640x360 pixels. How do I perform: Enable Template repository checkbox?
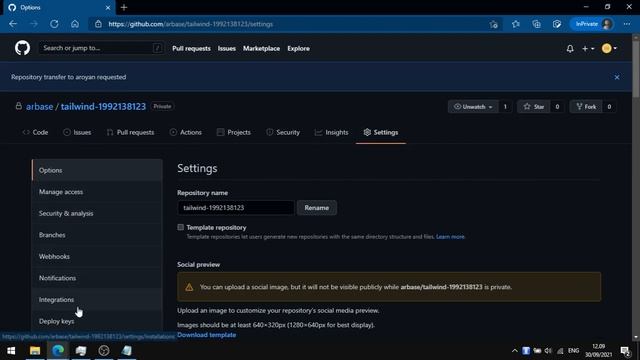click(x=180, y=227)
